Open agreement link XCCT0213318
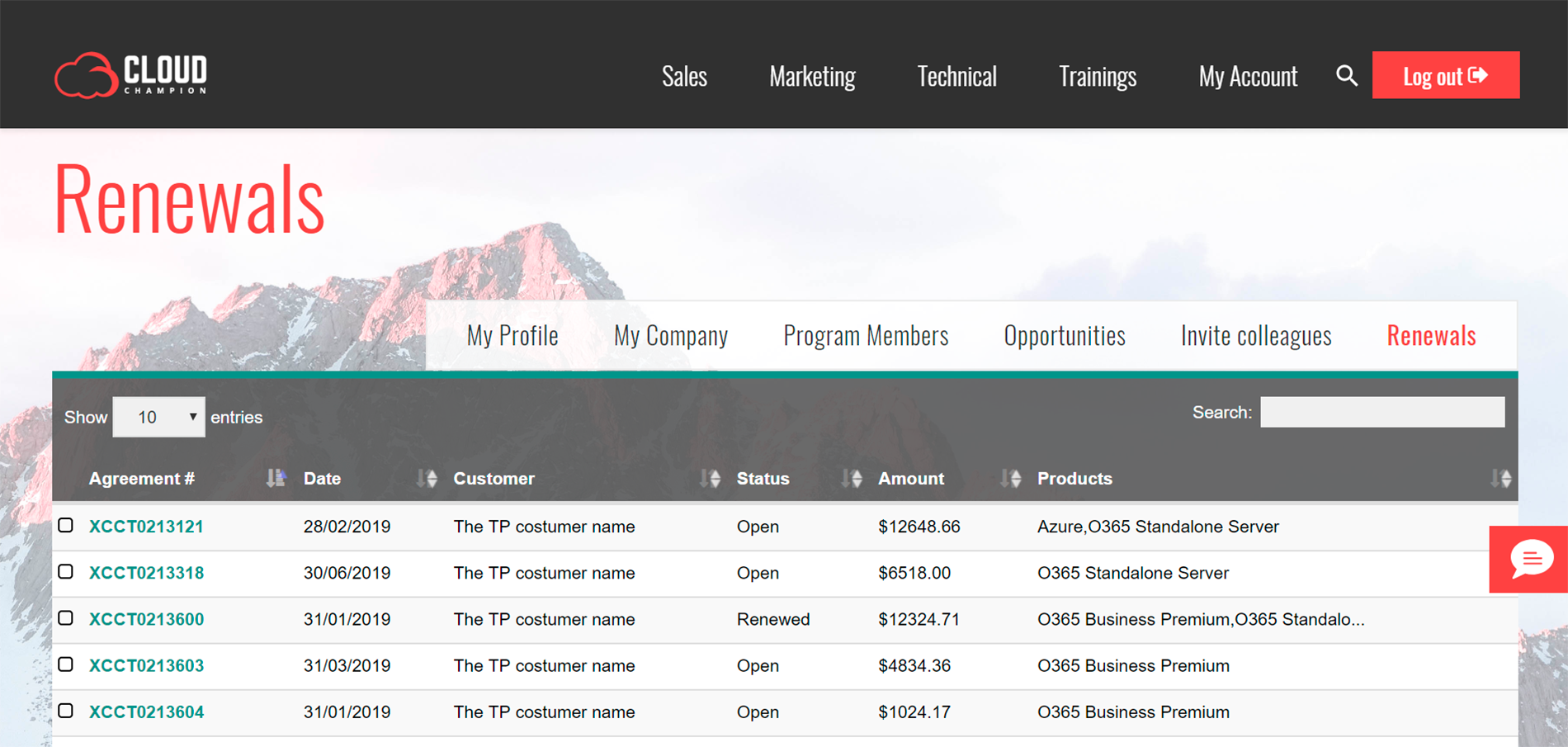 [146, 573]
